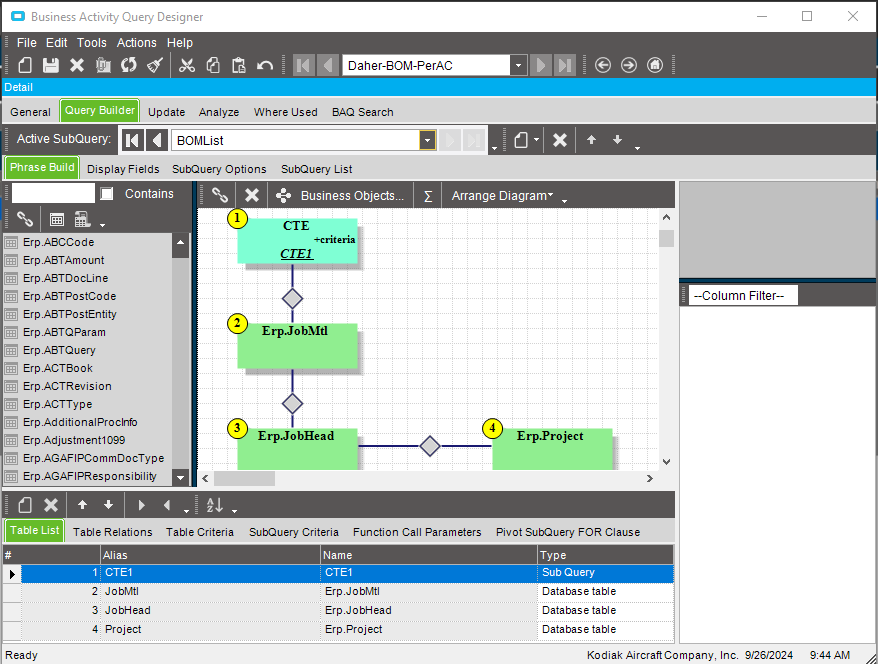Toggle the Contains checkbox

pyautogui.click(x=107, y=194)
